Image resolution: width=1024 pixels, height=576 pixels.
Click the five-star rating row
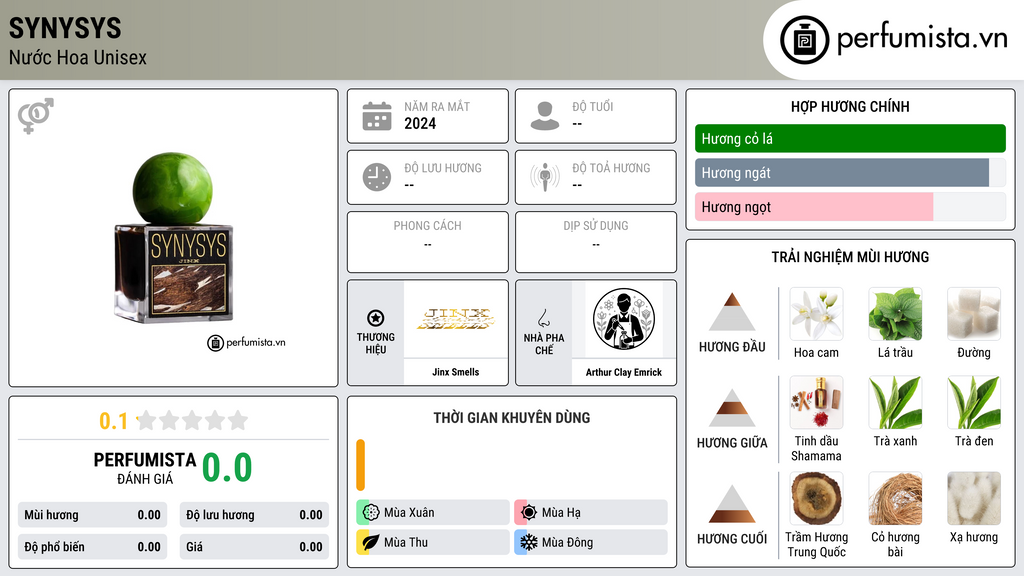(193, 420)
